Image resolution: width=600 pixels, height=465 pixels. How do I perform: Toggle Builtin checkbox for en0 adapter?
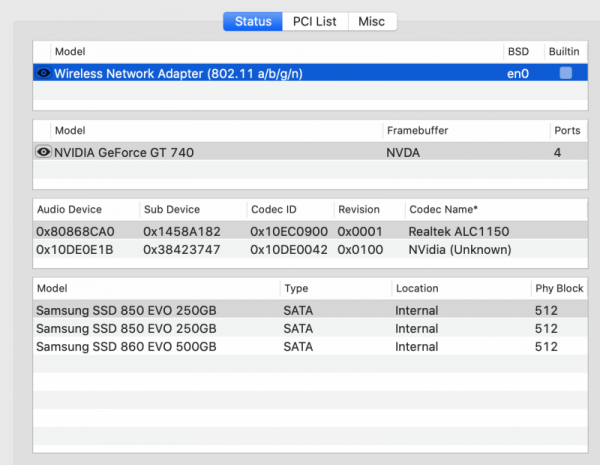pyautogui.click(x=566, y=73)
